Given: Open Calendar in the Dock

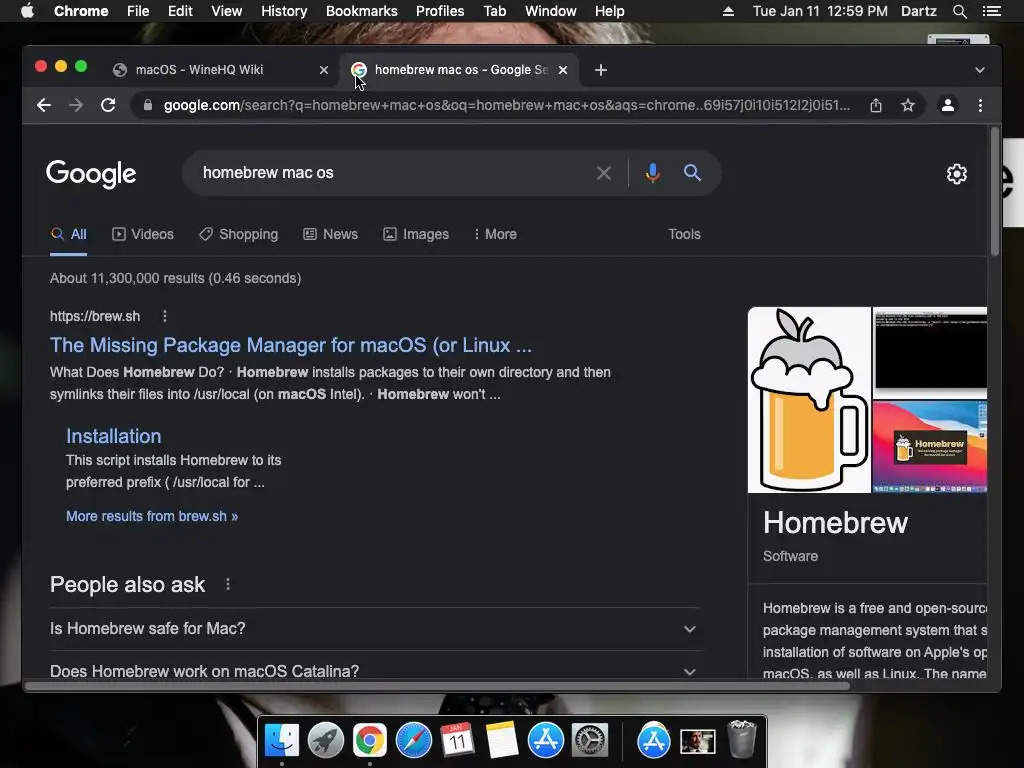Looking at the screenshot, I should click(x=457, y=741).
